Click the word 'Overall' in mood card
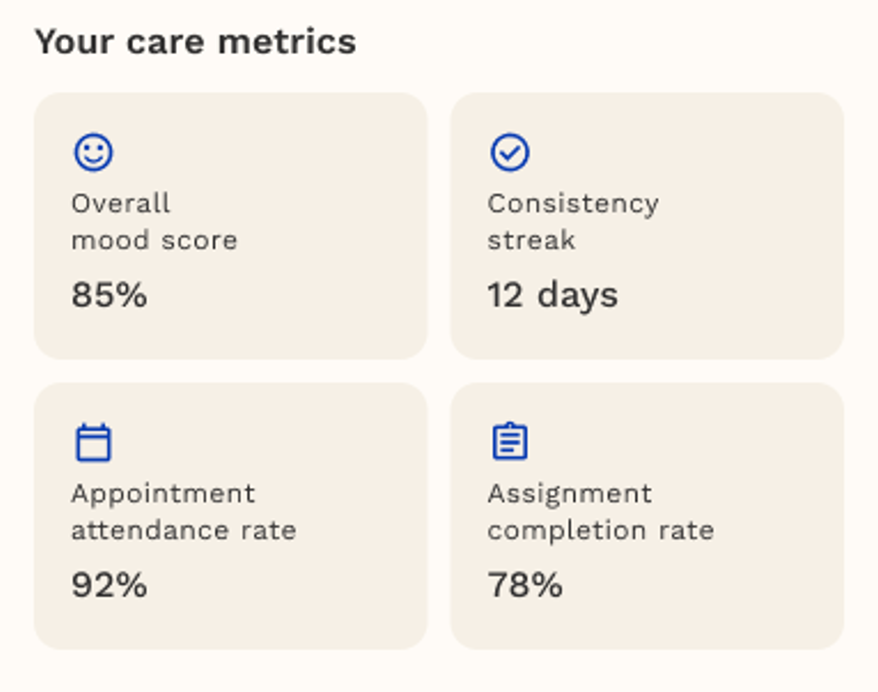Image resolution: width=878 pixels, height=692 pixels. click(x=120, y=204)
